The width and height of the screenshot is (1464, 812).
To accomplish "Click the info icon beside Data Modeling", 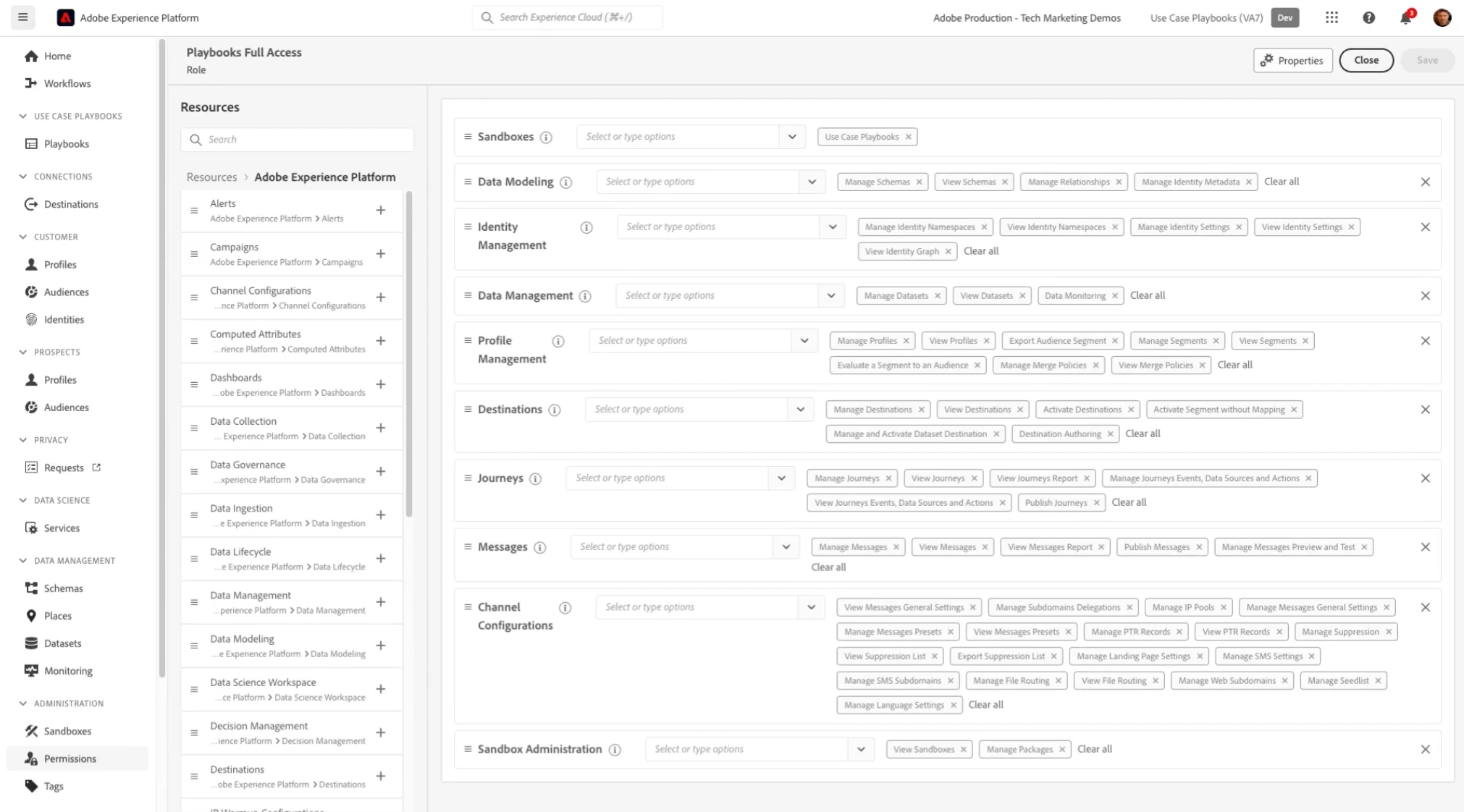I will 566,182.
